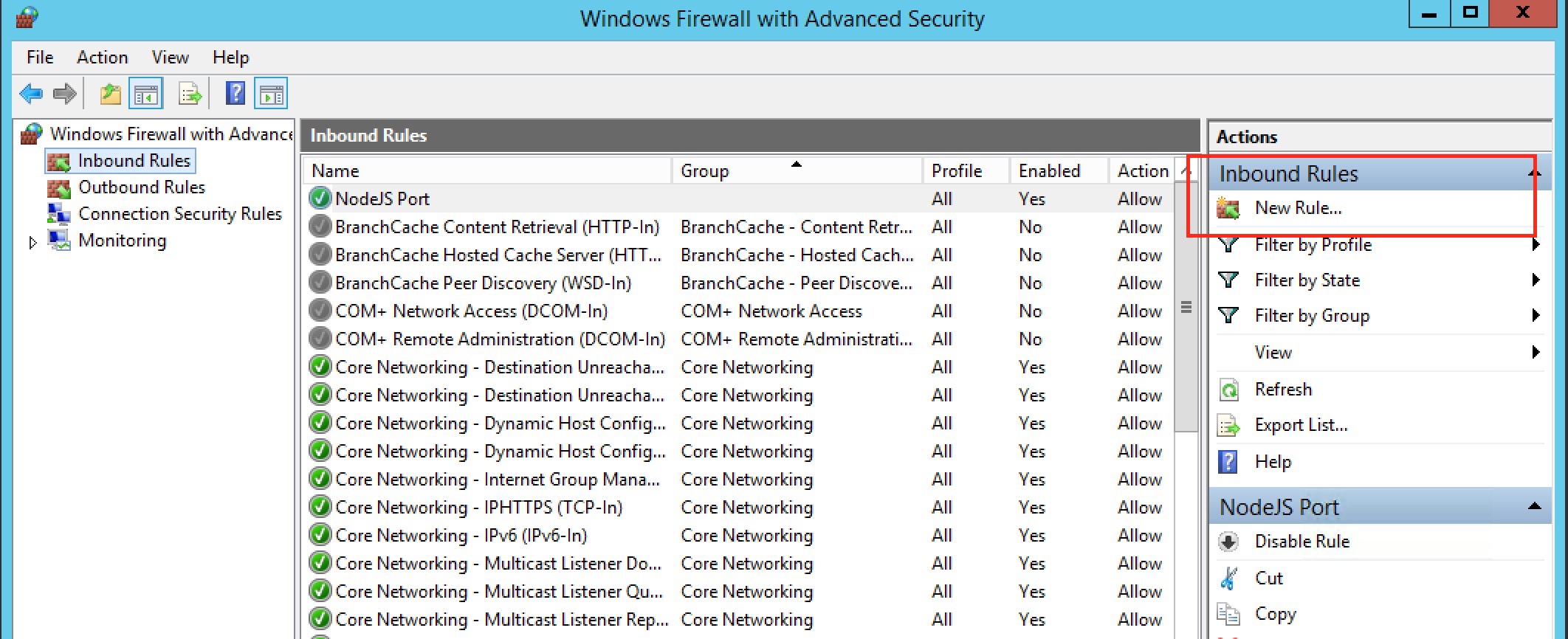Click the Forward arrow toolbar icon
The image size is (1568, 639).
[x=65, y=94]
